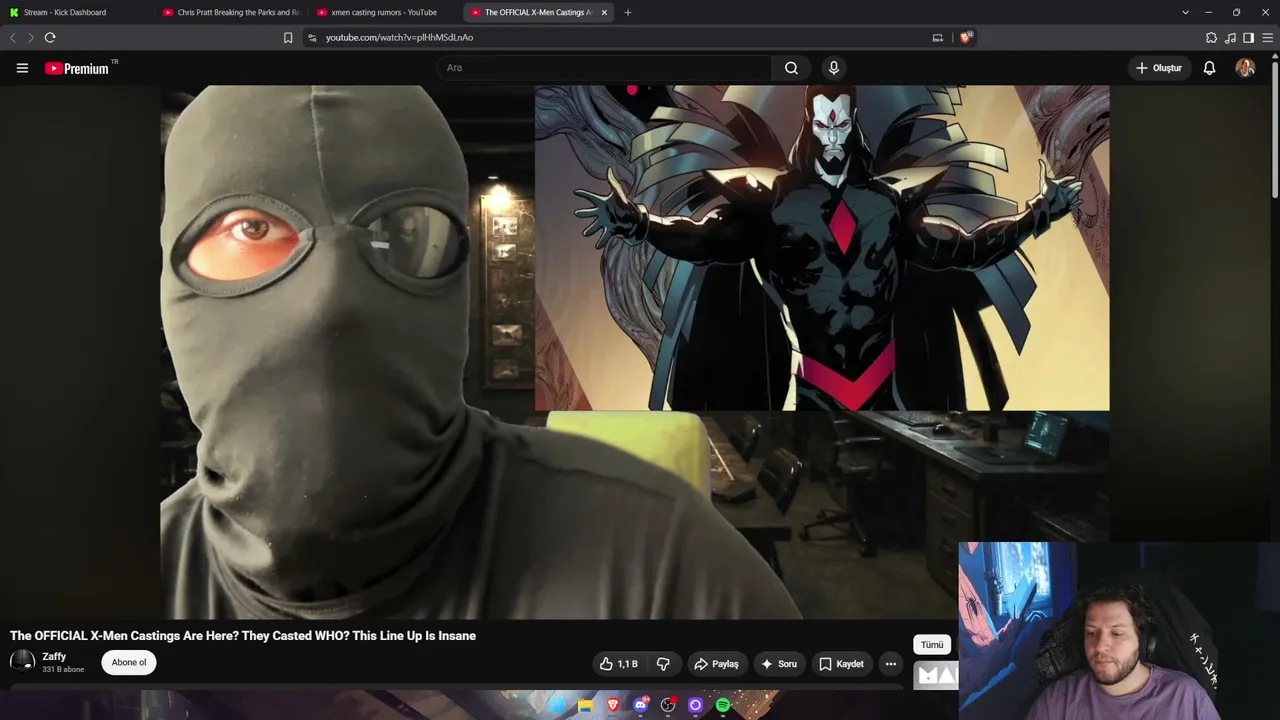Open Discord from the taskbar

(x=641, y=706)
